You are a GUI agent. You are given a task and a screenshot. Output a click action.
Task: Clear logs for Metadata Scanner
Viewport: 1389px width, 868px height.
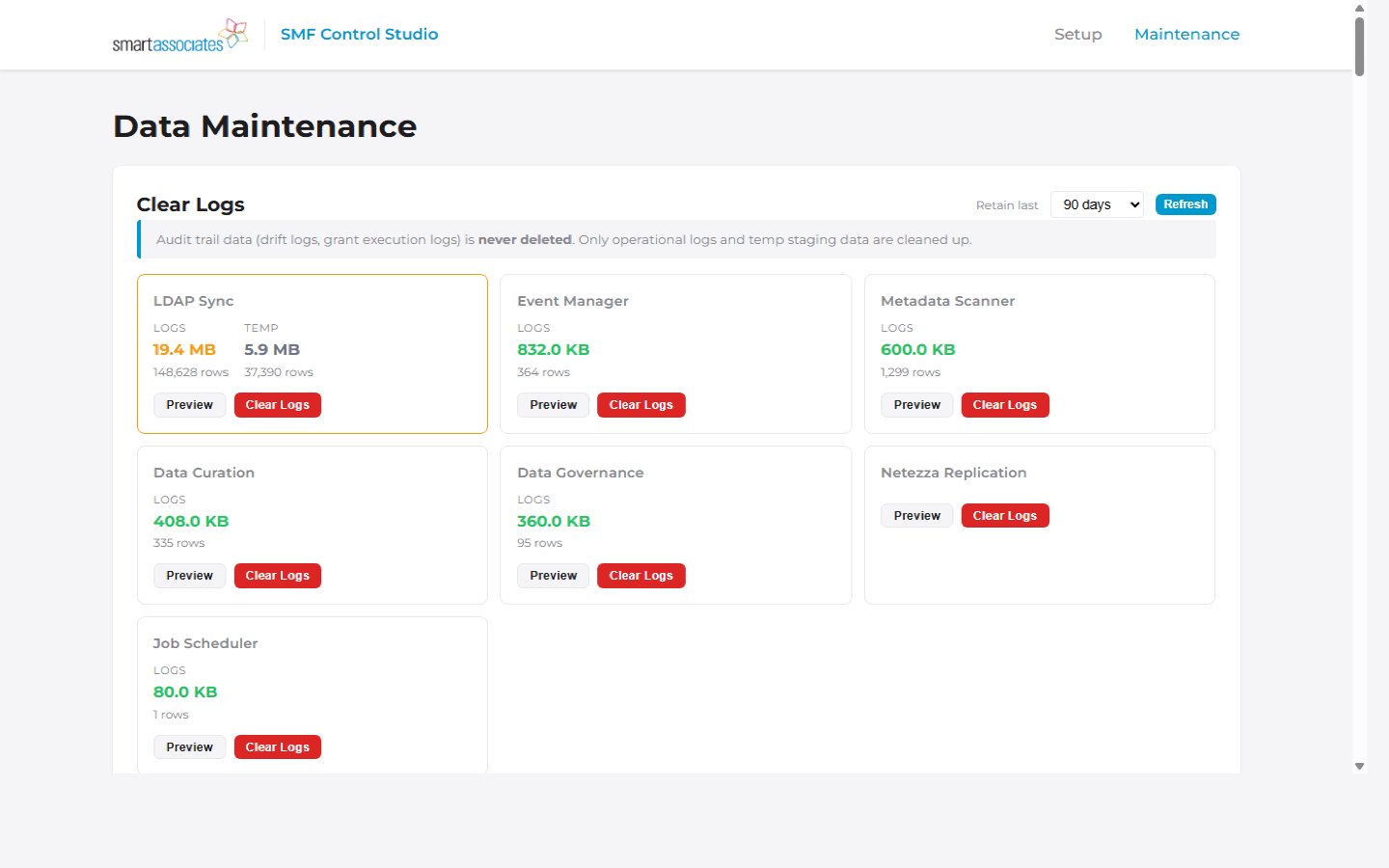pos(1004,405)
